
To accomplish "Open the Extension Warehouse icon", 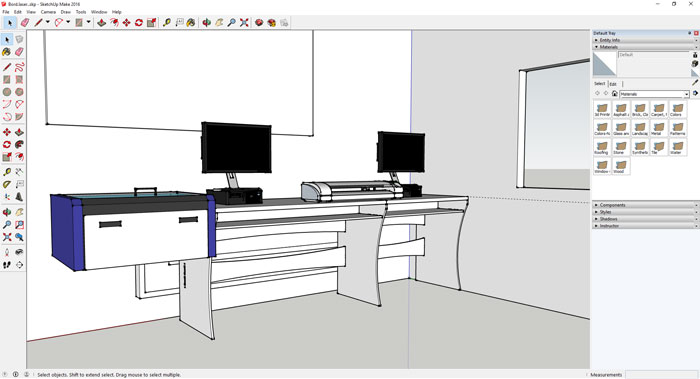I will point(271,22).
